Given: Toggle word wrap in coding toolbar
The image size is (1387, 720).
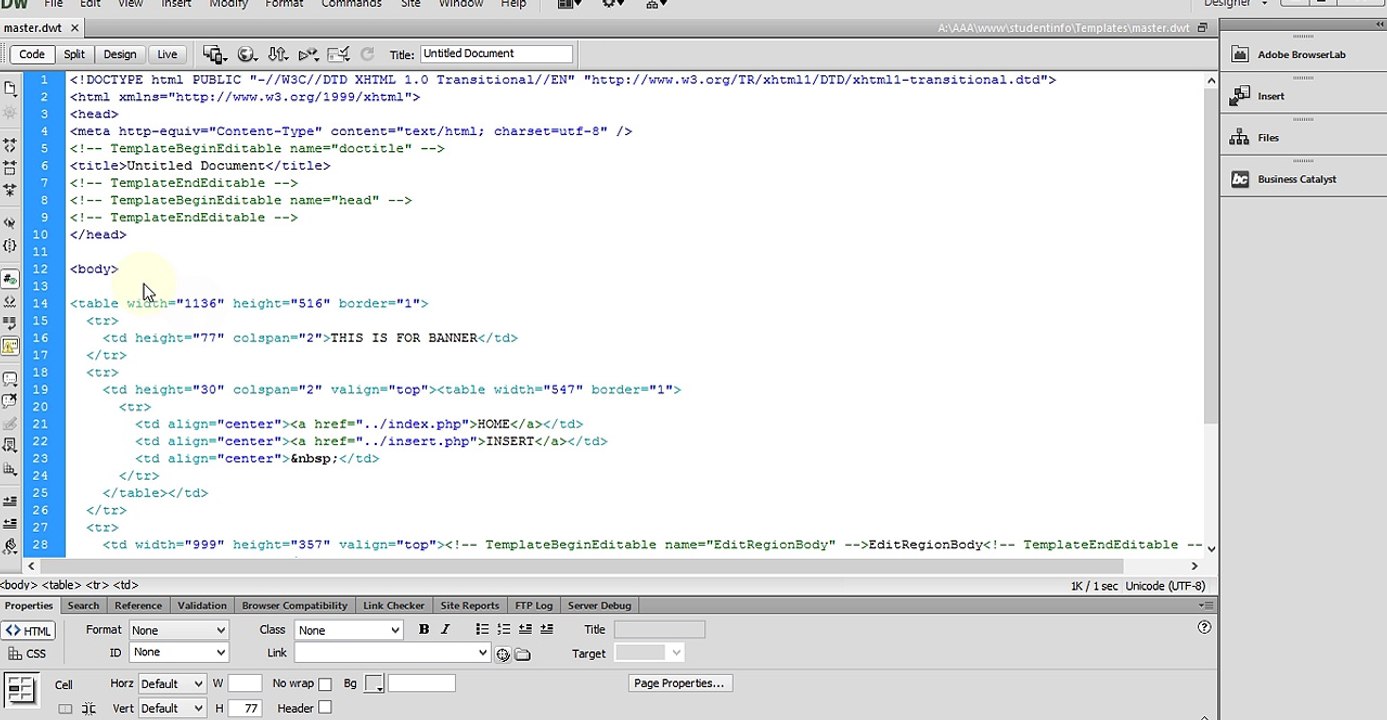Looking at the screenshot, I should [x=10, y=323].
